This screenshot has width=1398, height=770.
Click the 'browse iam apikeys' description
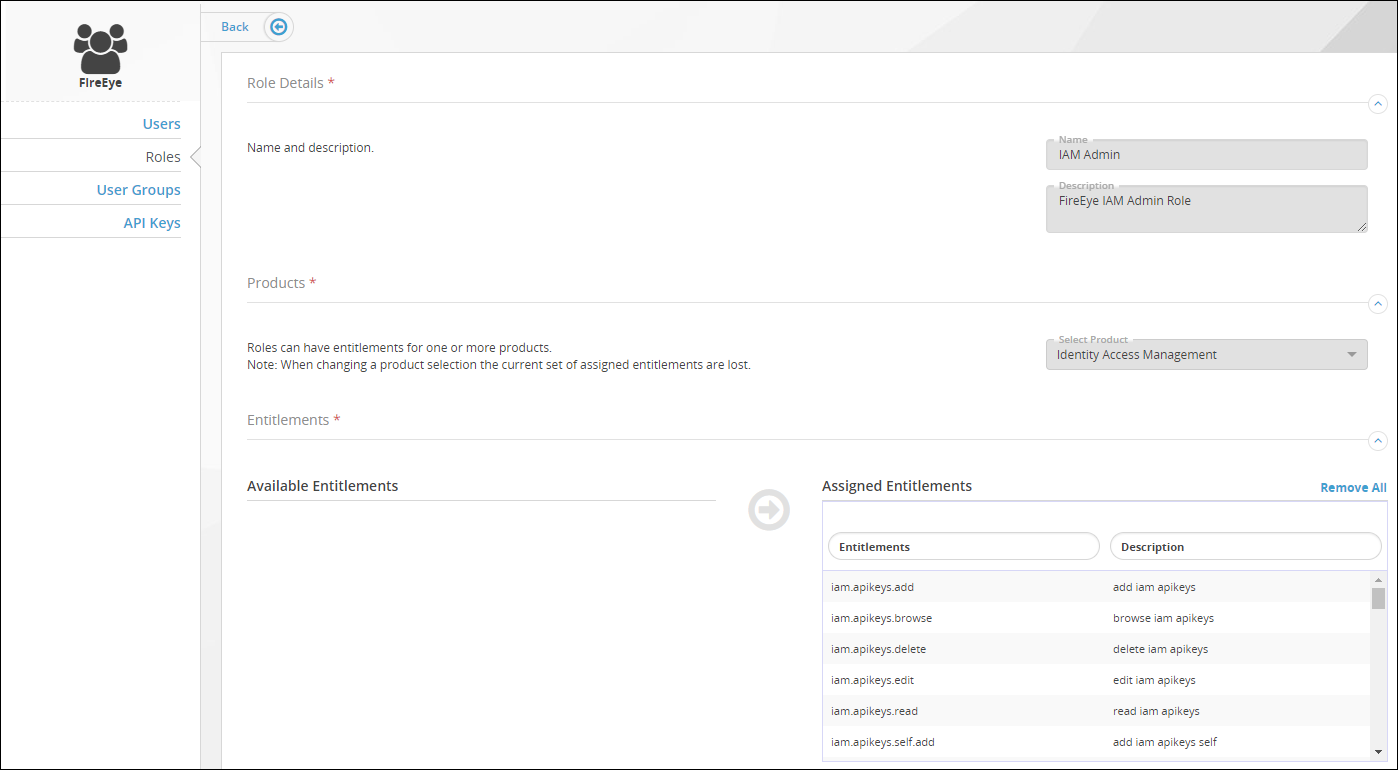(1163, 618)
